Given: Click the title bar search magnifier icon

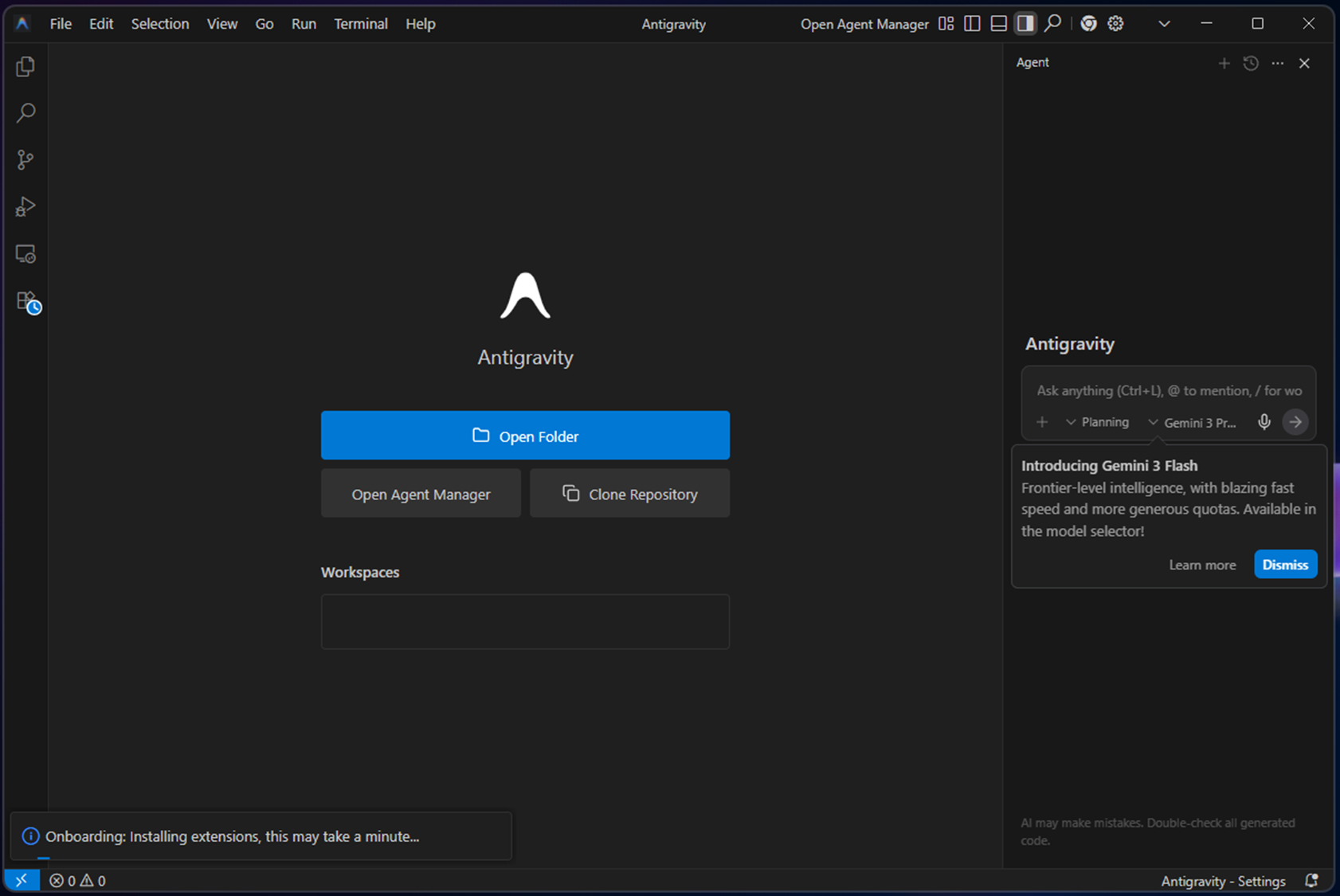Looking at the screenshot, I should [x=1052, y=24].
